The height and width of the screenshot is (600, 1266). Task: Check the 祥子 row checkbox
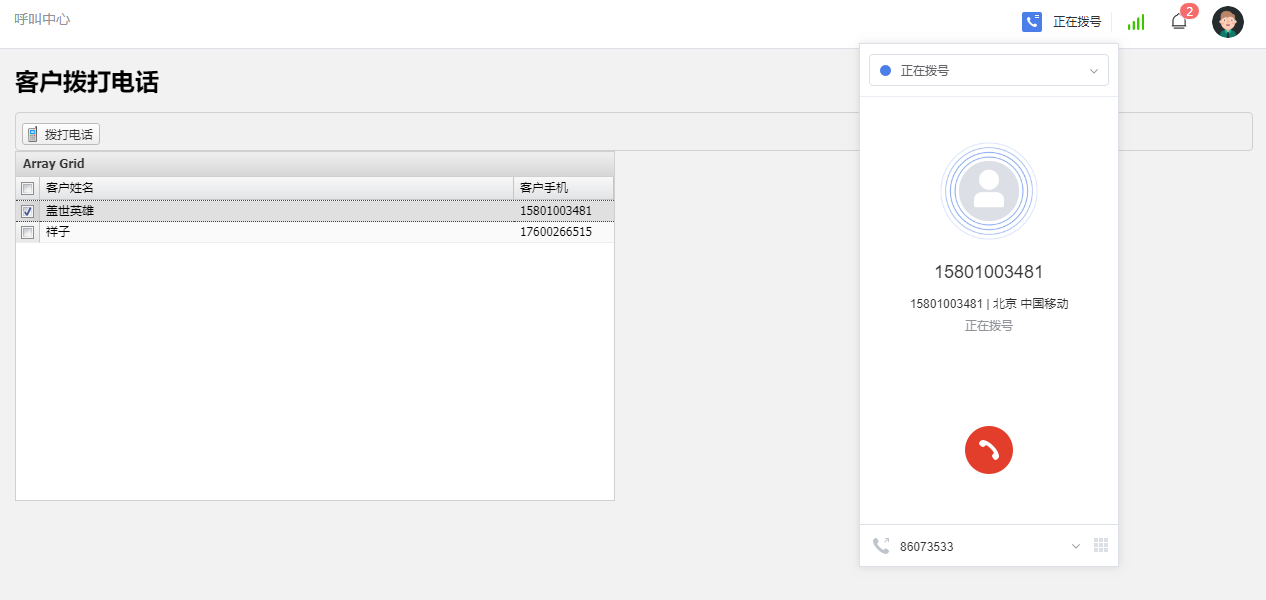(x=28, y=232)
